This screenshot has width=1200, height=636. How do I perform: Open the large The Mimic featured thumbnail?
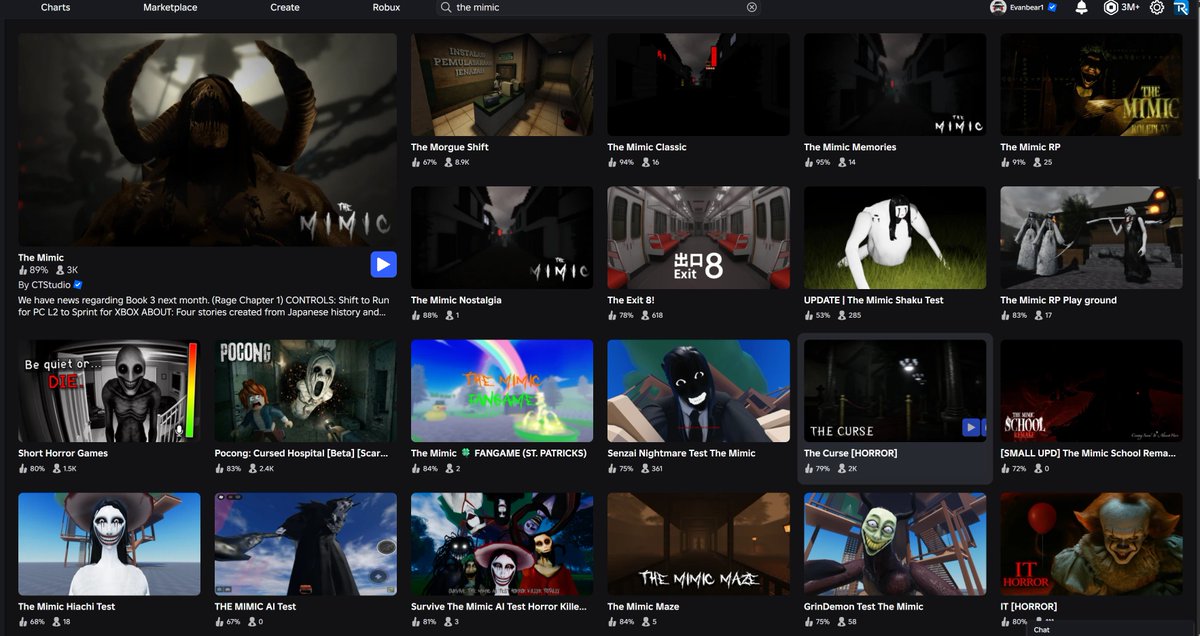click(207, 140)
